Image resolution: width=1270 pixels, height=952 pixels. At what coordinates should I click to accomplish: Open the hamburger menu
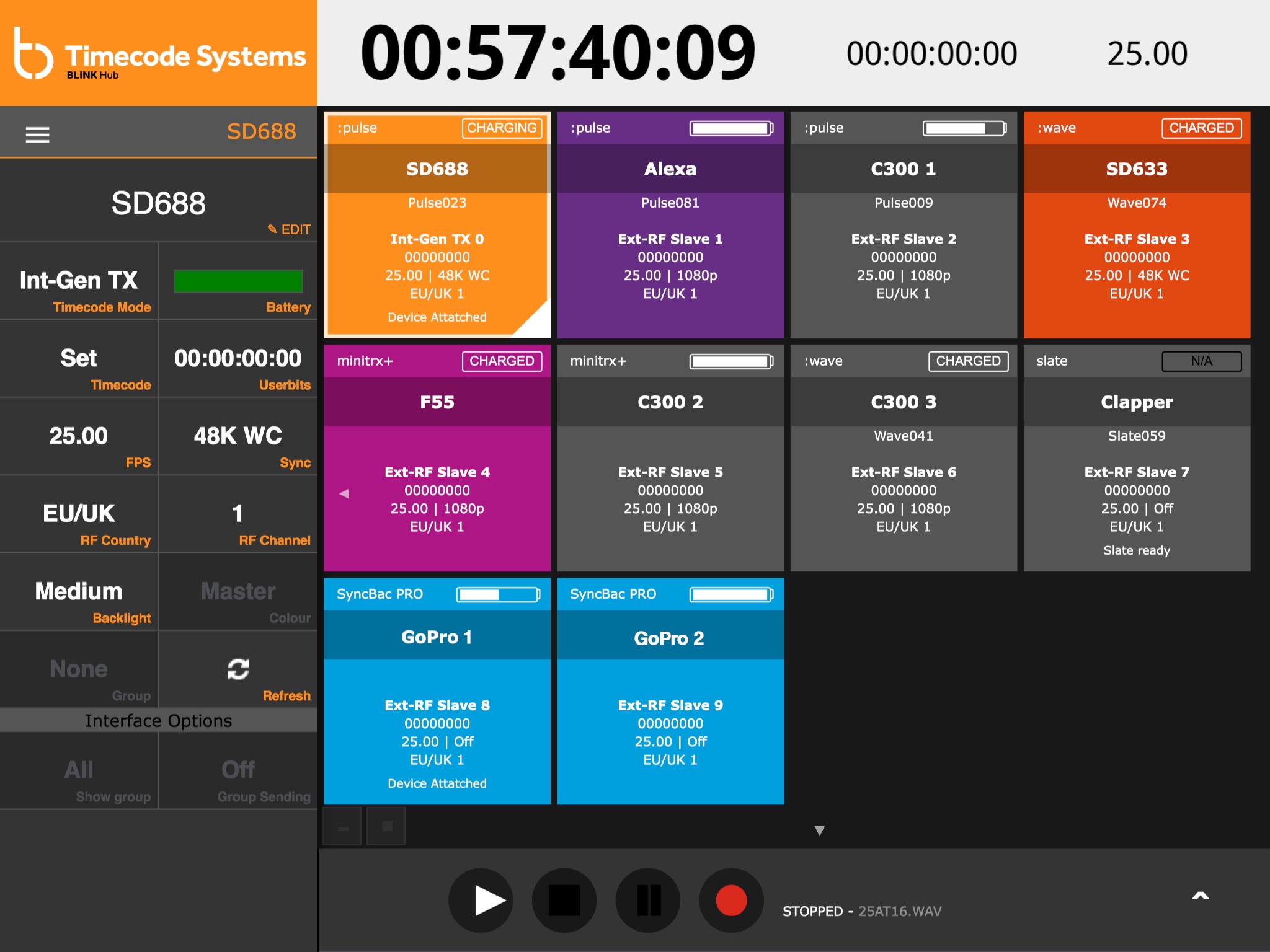[37, 134]
